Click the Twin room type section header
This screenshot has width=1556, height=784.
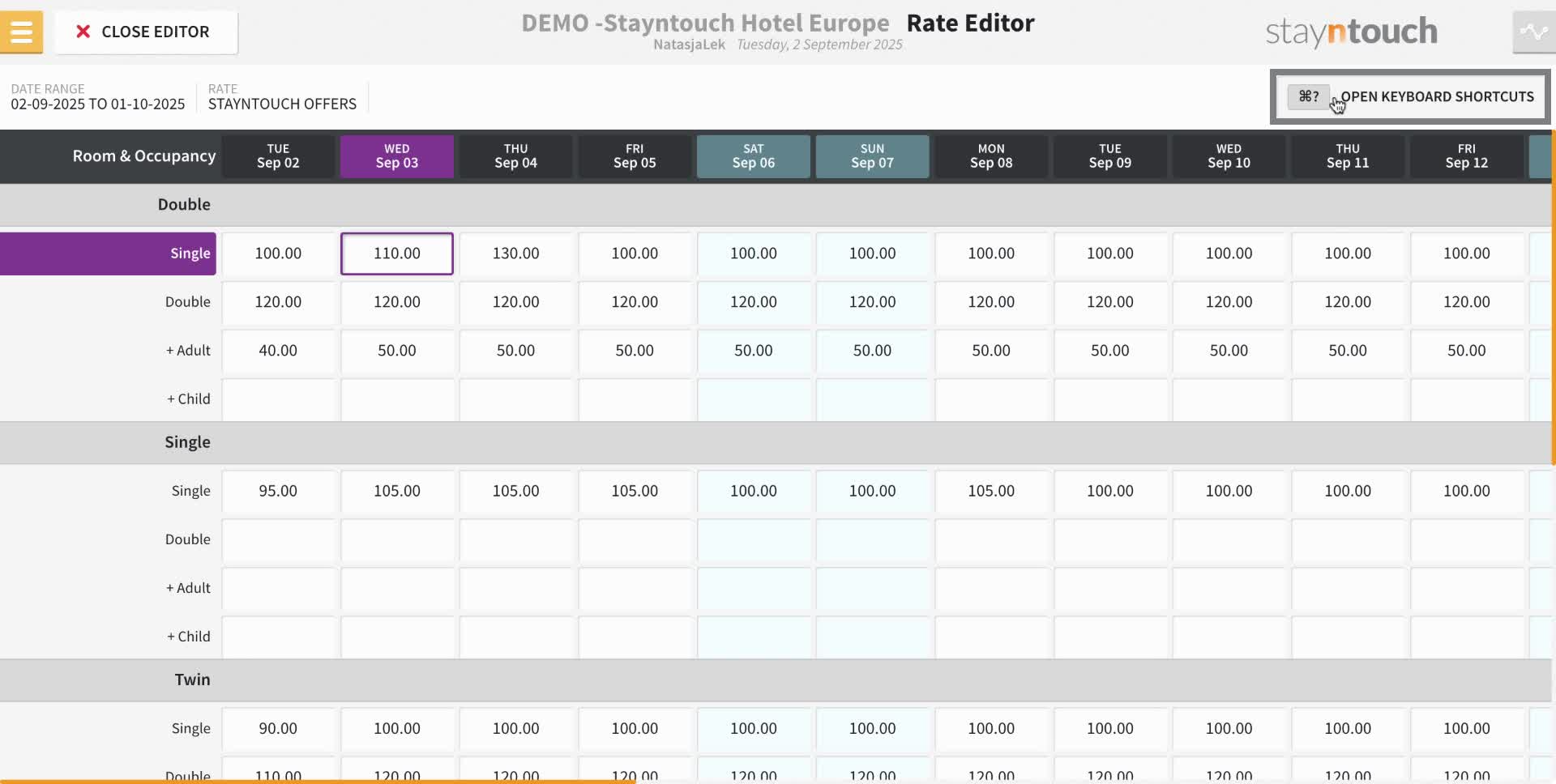point(776,680)
